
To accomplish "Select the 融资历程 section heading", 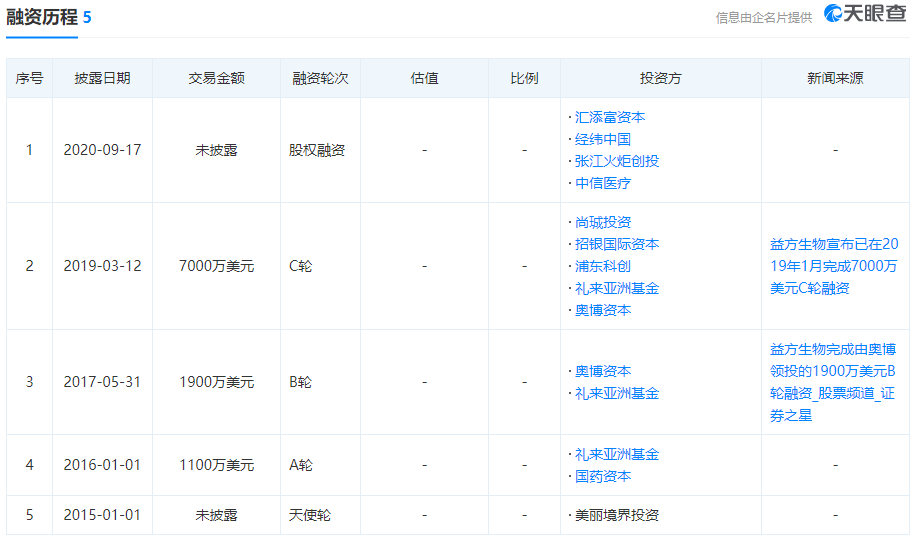I will pos(42,17).
